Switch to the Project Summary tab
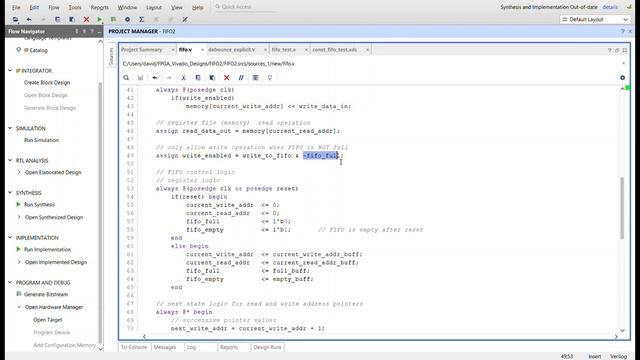Screen dimensions: 640x360 (x=142, y=50)
